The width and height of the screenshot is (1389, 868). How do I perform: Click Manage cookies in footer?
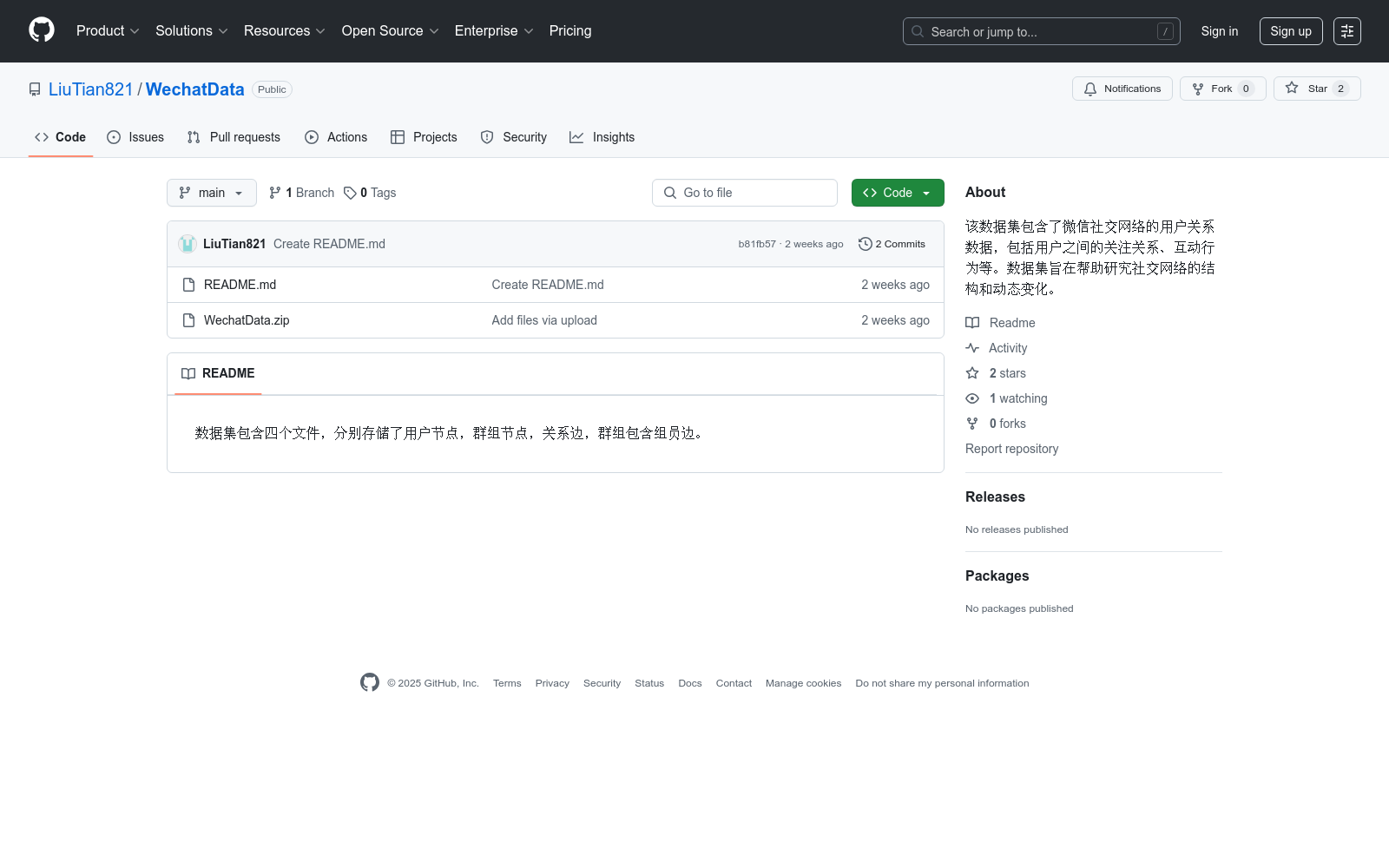tap(803, 683)
